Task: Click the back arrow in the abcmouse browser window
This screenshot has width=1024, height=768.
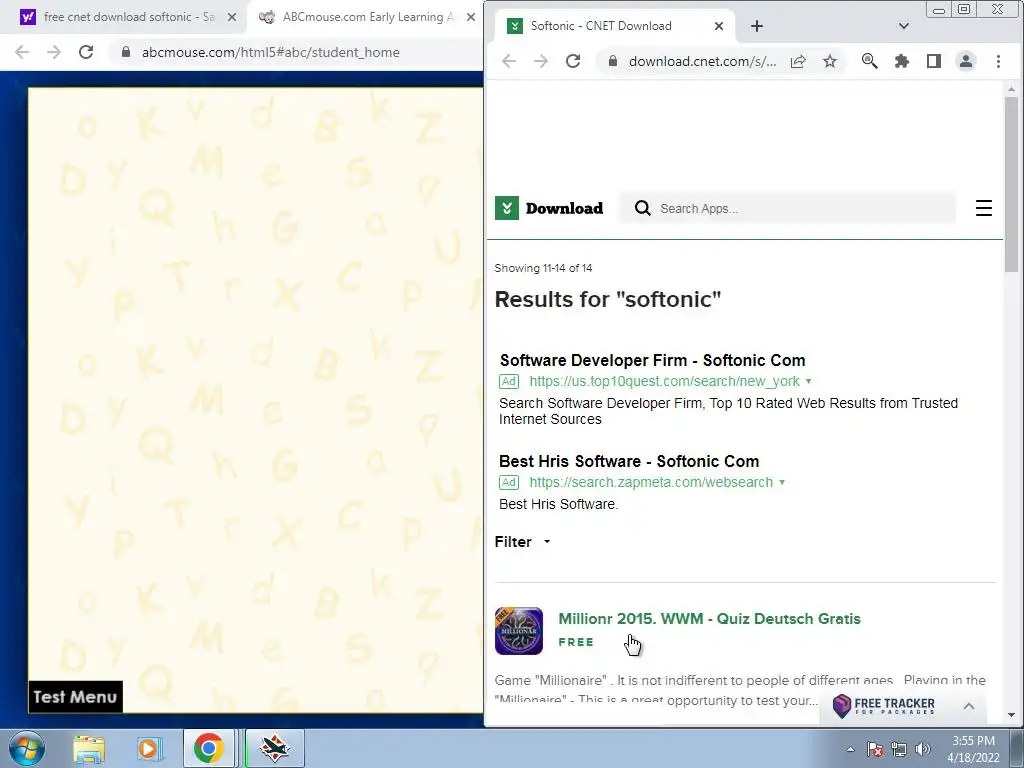Action: (x=22, y=52)
